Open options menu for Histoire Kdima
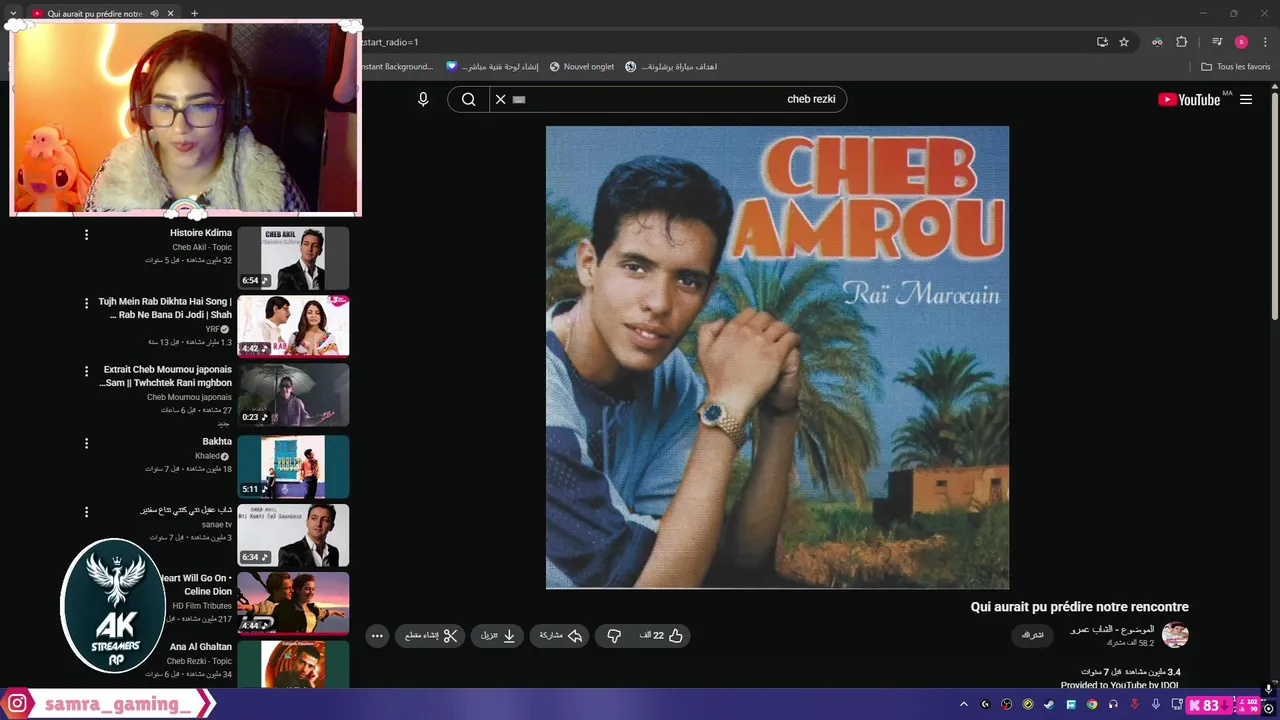 (86, 234)
